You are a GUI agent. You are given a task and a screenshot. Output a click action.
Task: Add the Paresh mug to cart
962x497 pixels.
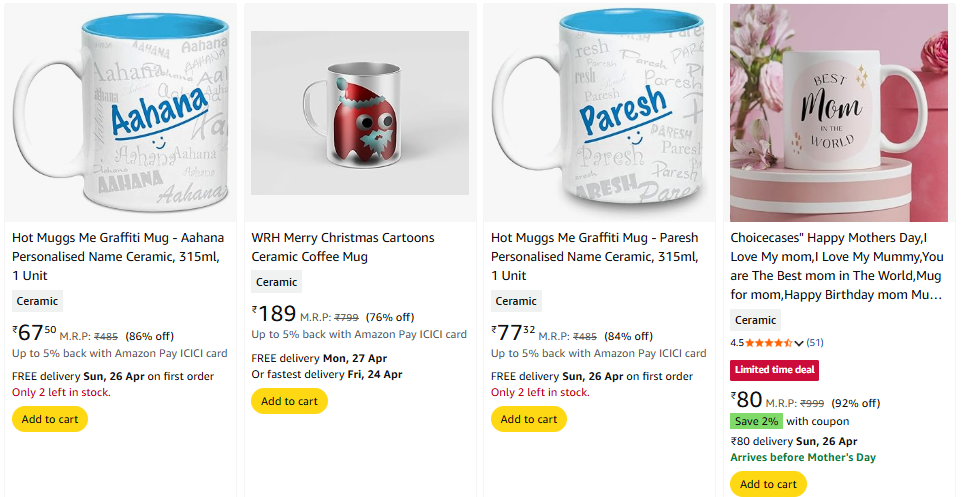[x=529, y=419]
